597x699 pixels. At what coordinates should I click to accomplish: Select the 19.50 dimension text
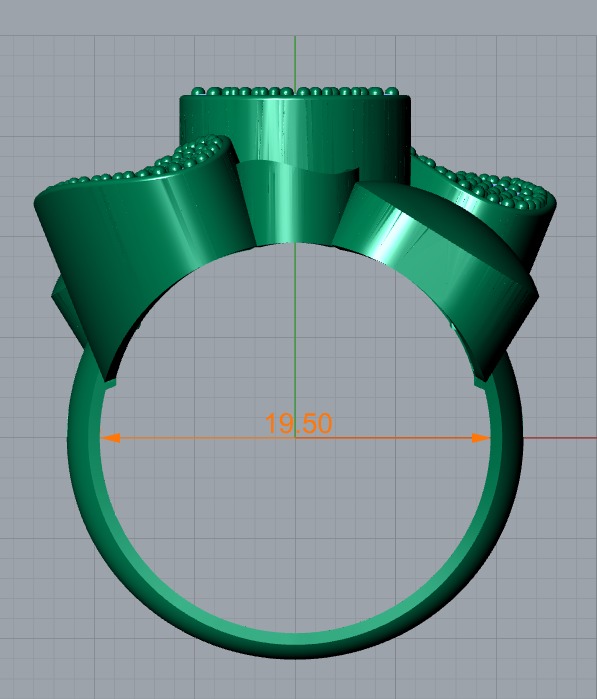click(298, 423)
